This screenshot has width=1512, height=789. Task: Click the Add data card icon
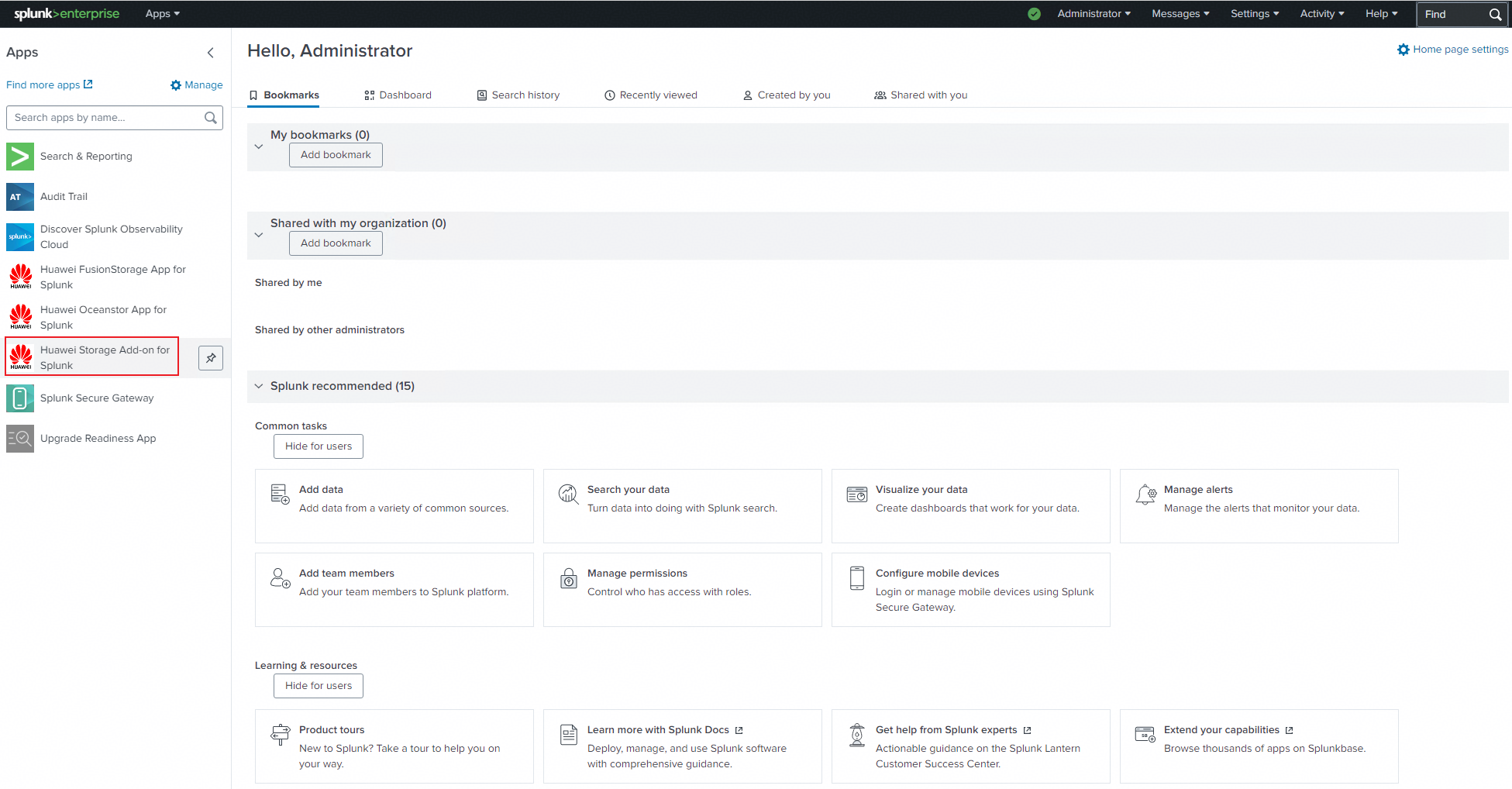pyautogui.click(x=280, y=494)
